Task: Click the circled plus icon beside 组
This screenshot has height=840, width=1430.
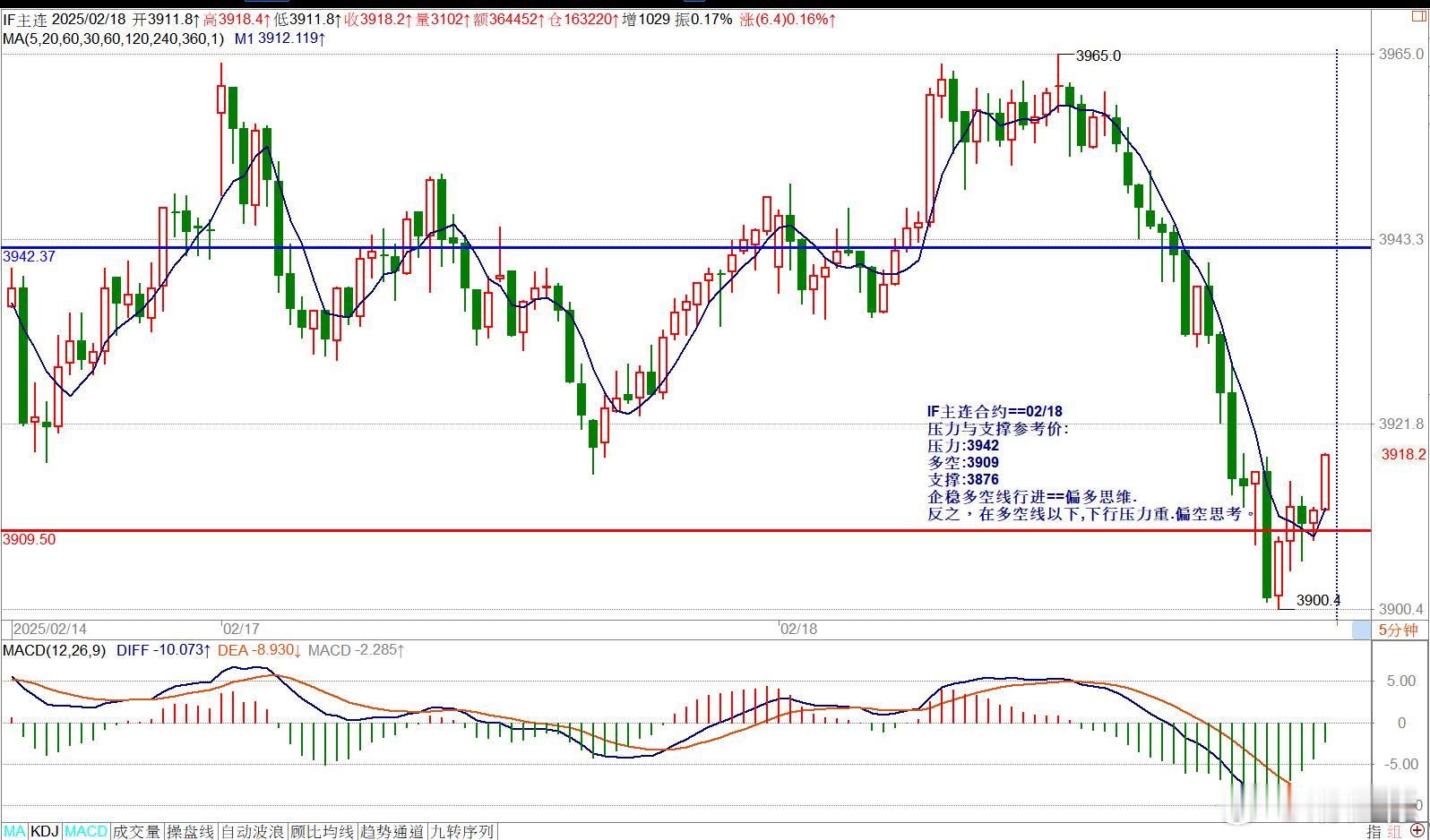Action: point(1416,831)
